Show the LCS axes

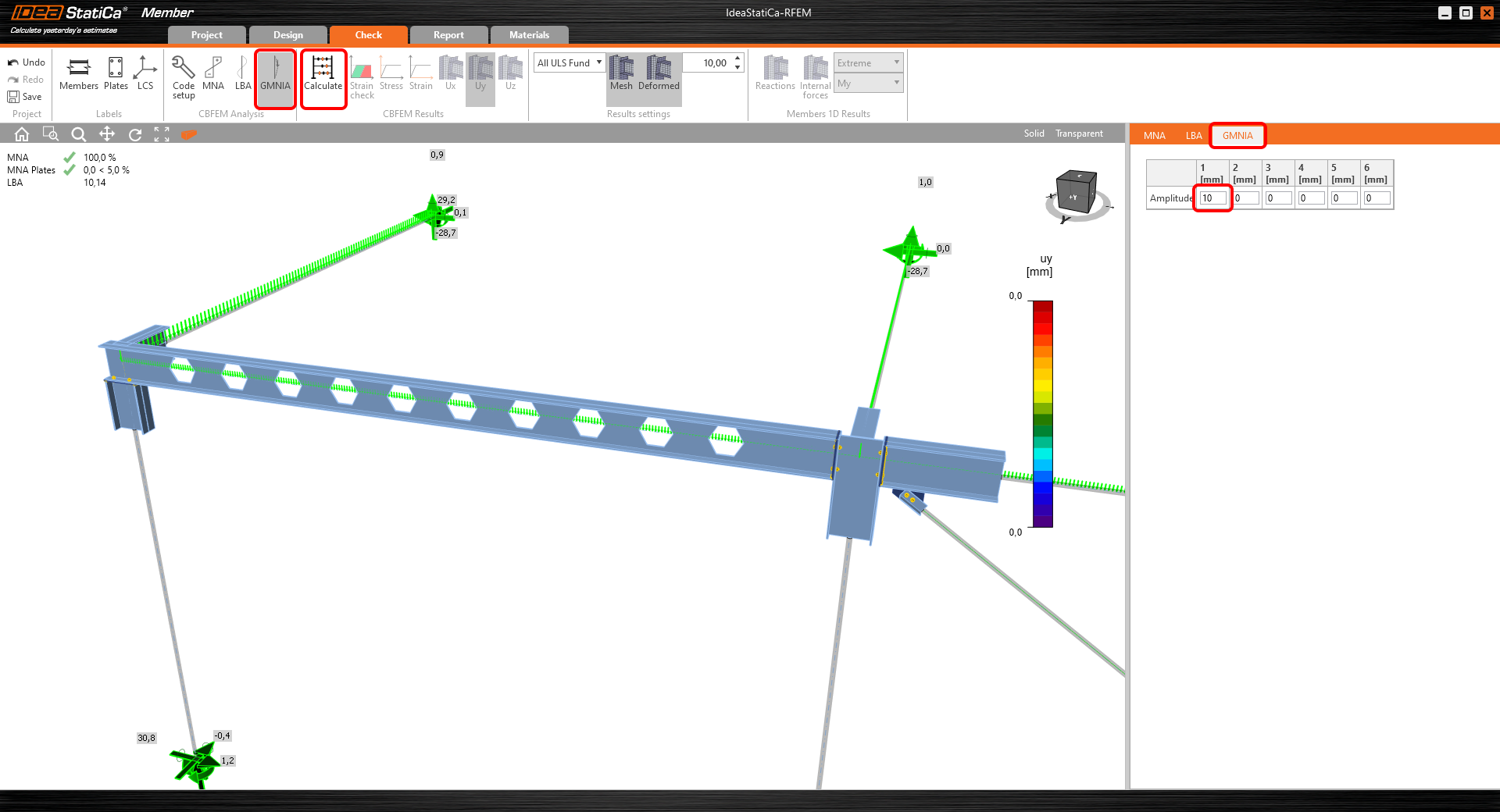(x=145, y=75)
